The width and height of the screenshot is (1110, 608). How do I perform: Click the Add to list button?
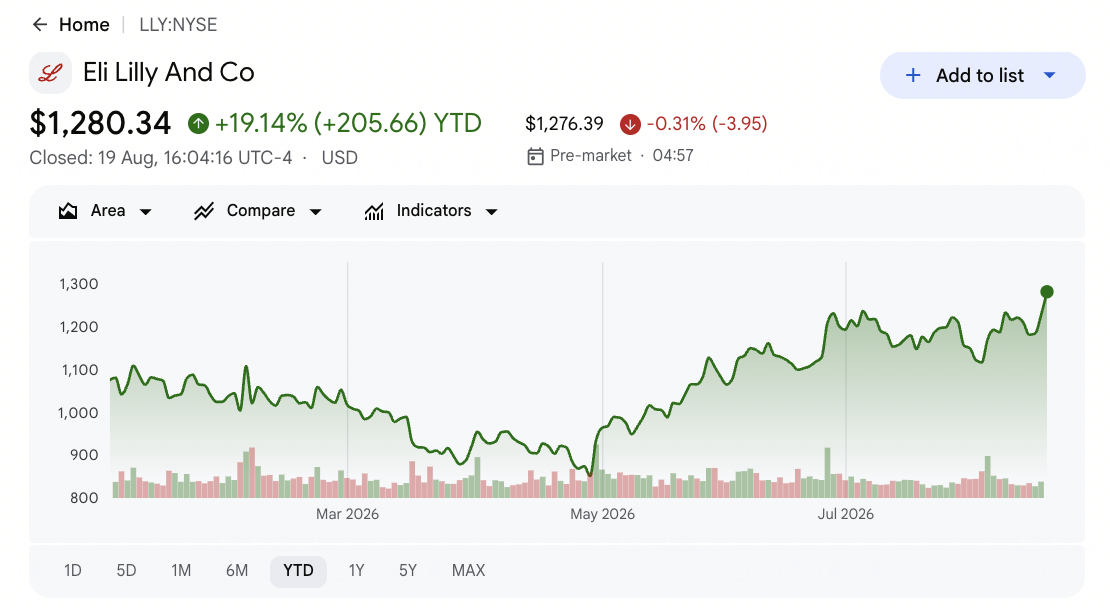983,75
